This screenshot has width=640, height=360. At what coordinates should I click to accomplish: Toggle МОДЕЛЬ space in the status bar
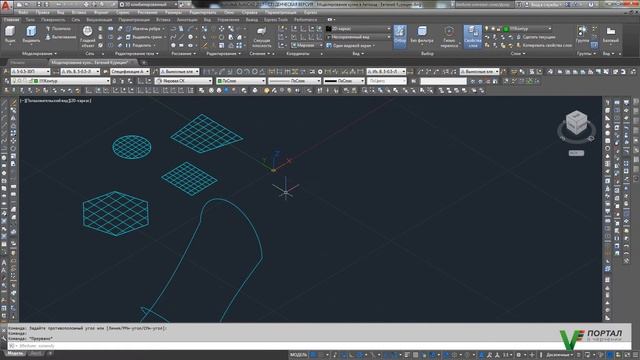[298, 355]
